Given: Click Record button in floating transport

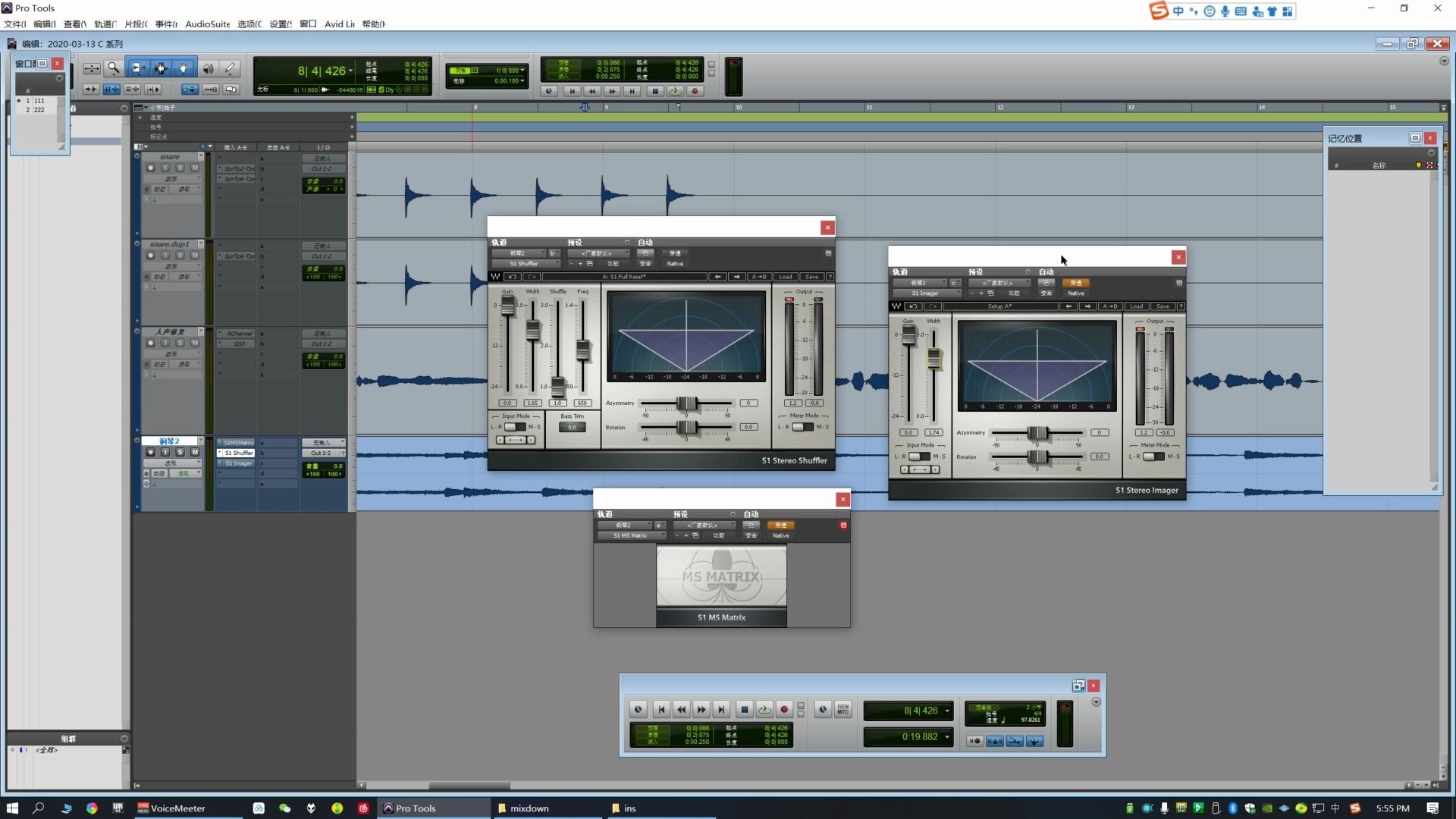Looking at the screenshot, I should pos(784,710).
